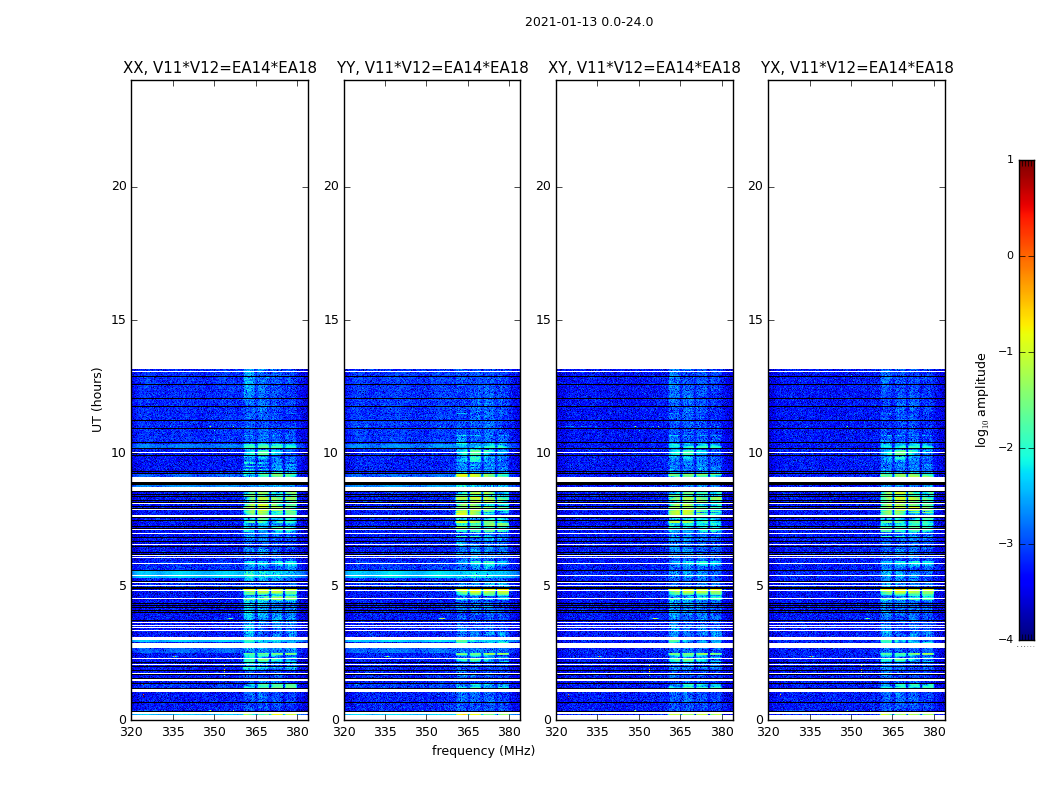Click the 365 frequency tick of XX panel
1050x800 pixels.
(256, 732)
